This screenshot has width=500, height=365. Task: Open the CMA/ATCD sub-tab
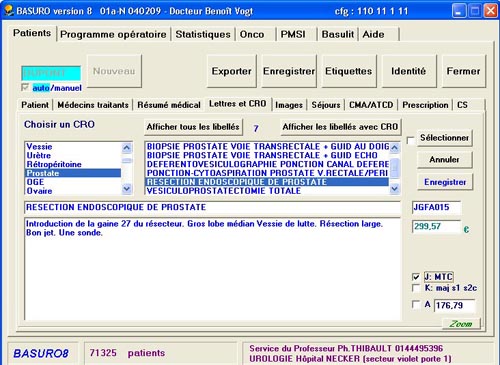[371, 105]
